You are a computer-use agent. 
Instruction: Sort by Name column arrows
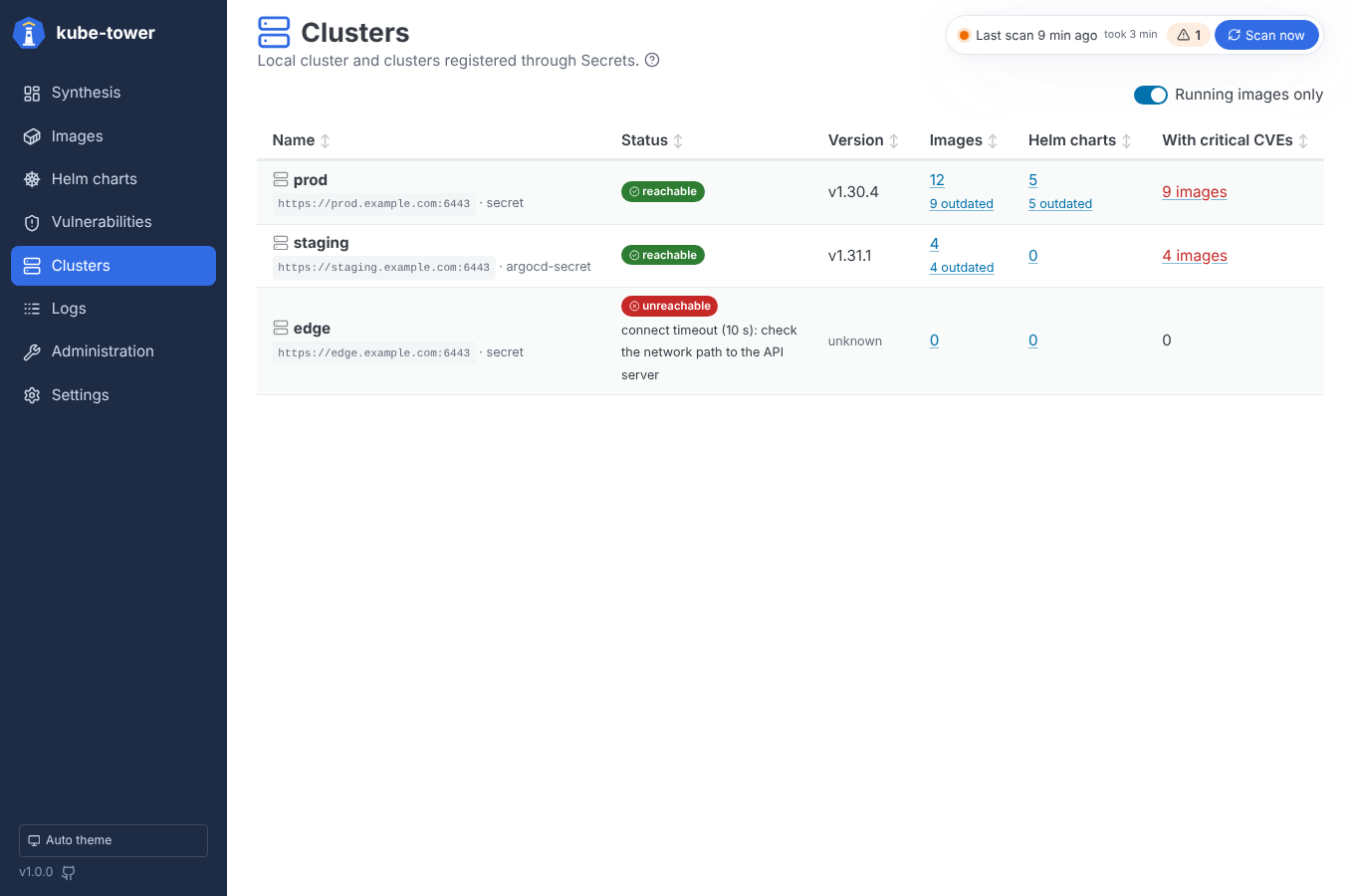tap(325, 140)
